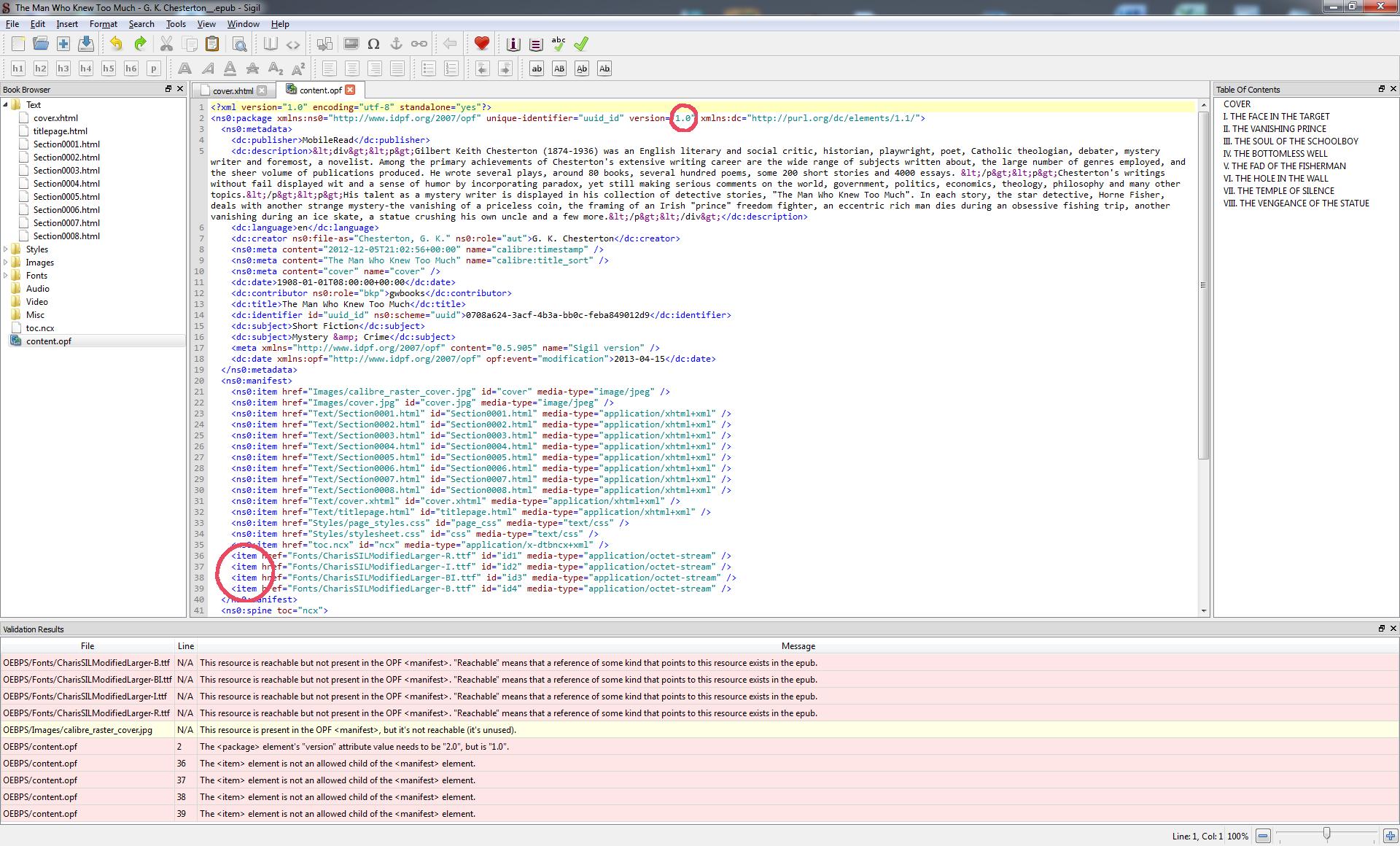The image size is (1400, 846).
Task: Open the Metadata Editor icon
Action: click(x=513, y=44)
